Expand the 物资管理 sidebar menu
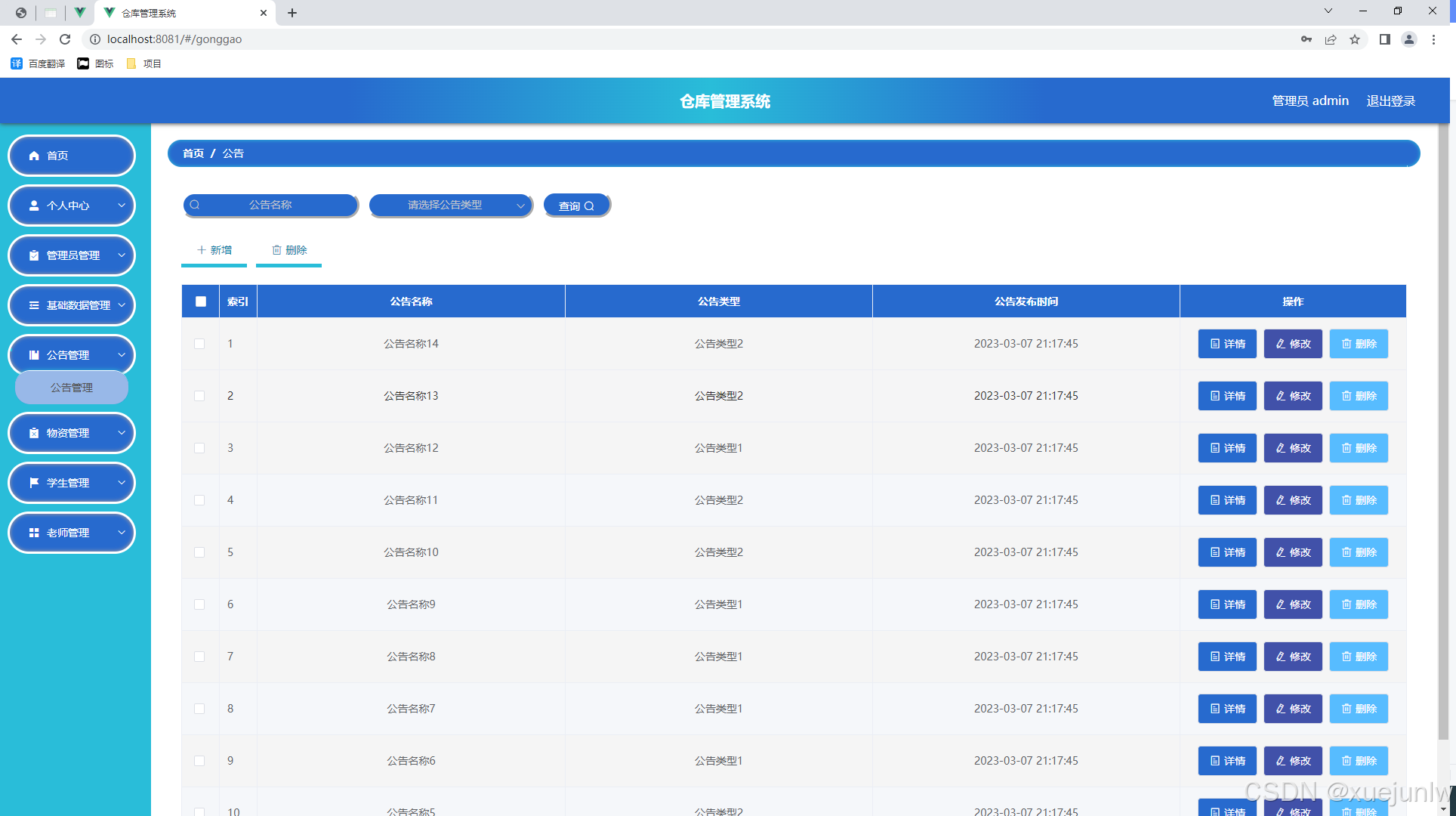 [x=72, y=433]
